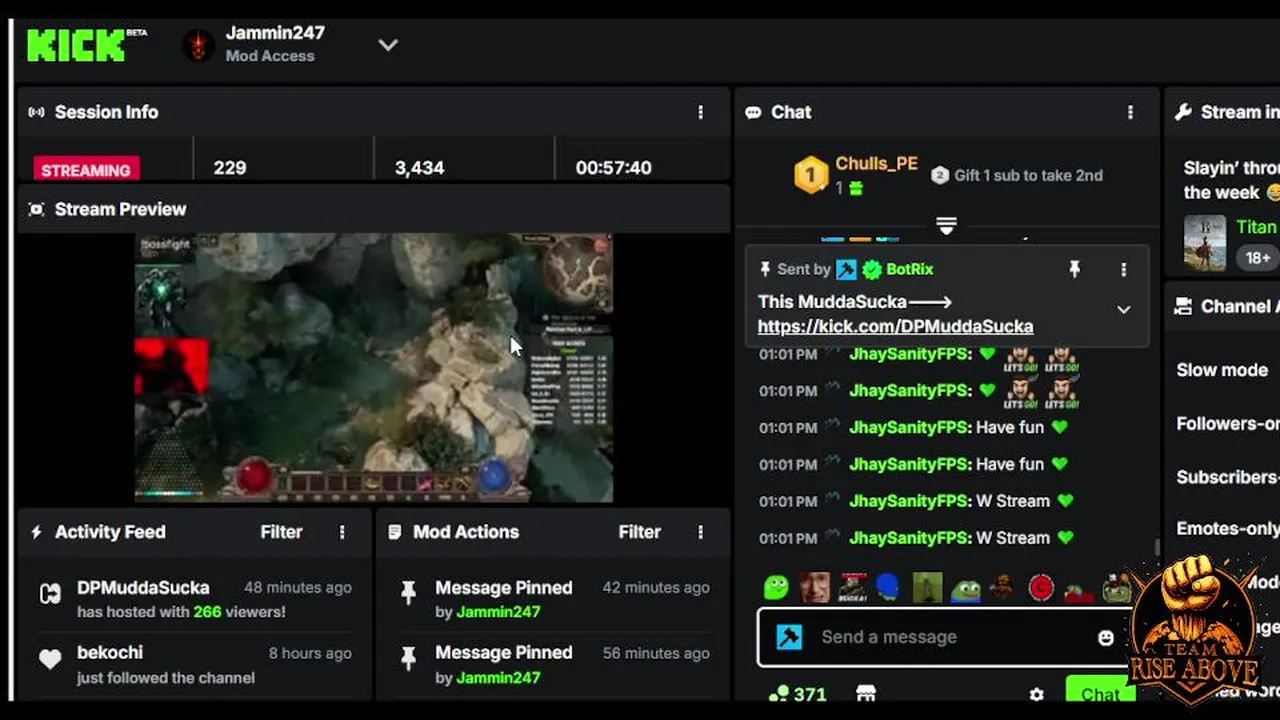
Task: Toggle Followers-only setting
Action: tap(1228, 424)
